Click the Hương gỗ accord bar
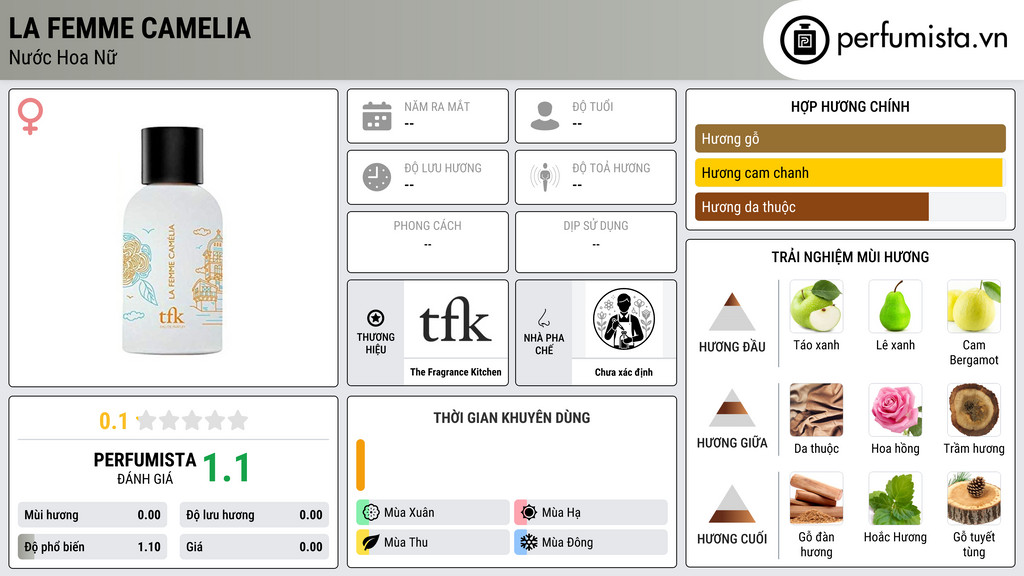The width and height of the screenshot is (1024, 576). [850, 138]
